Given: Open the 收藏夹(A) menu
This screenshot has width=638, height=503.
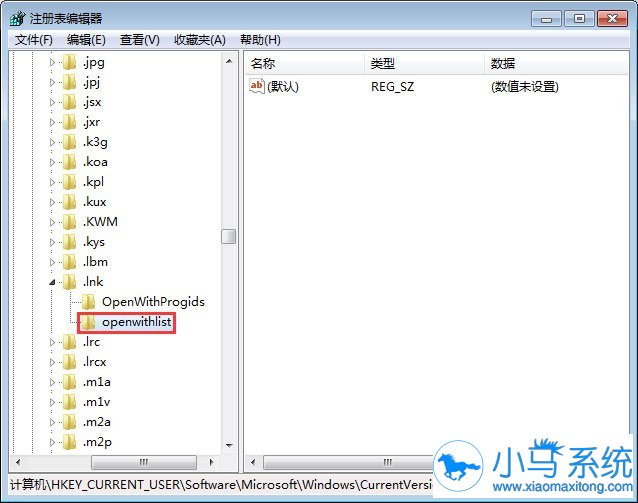Looking at the screenshot, I should coord(199,40).
